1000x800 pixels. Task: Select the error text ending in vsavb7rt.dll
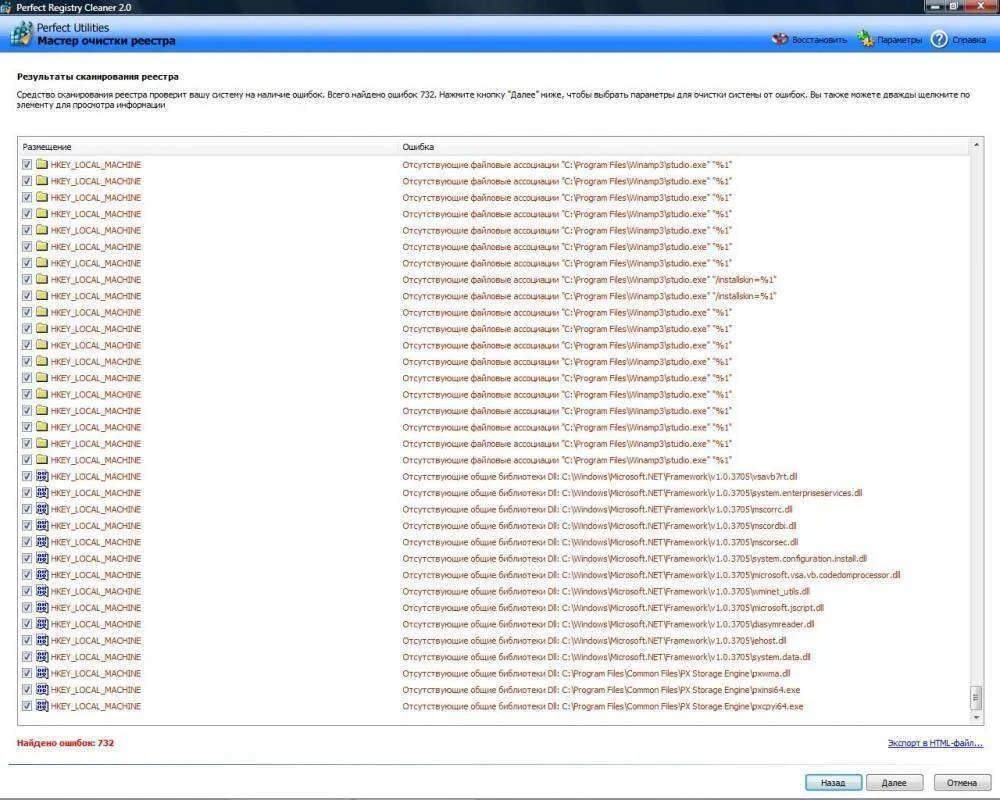[x=599, y=476]
